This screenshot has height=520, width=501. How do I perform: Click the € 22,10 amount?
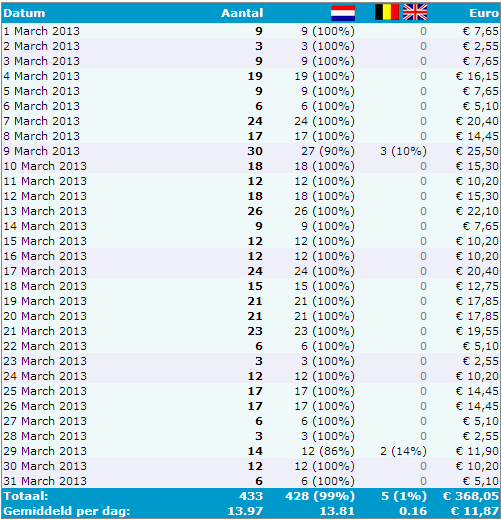point(477,211)
